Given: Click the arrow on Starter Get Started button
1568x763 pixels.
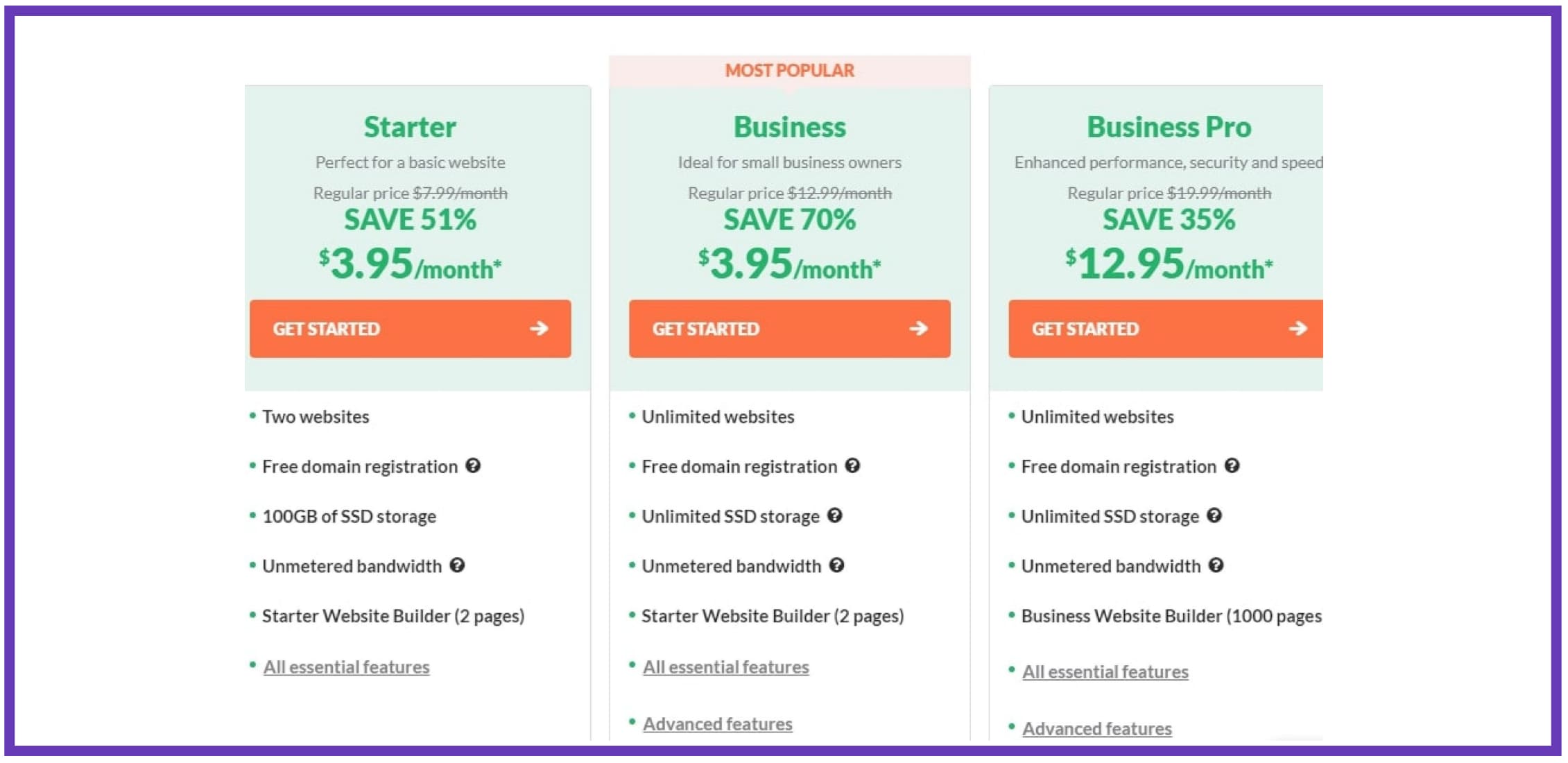Looking at the screenshot, I should tap(540, 328).
